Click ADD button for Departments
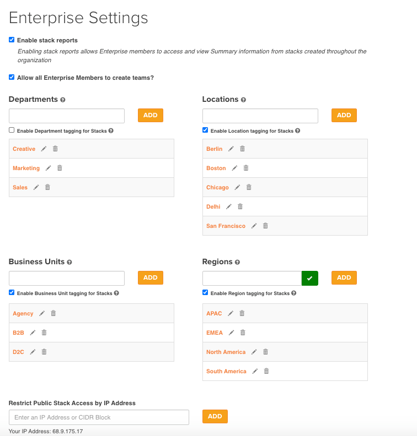The image size is (417, 436). pos(150,115)
